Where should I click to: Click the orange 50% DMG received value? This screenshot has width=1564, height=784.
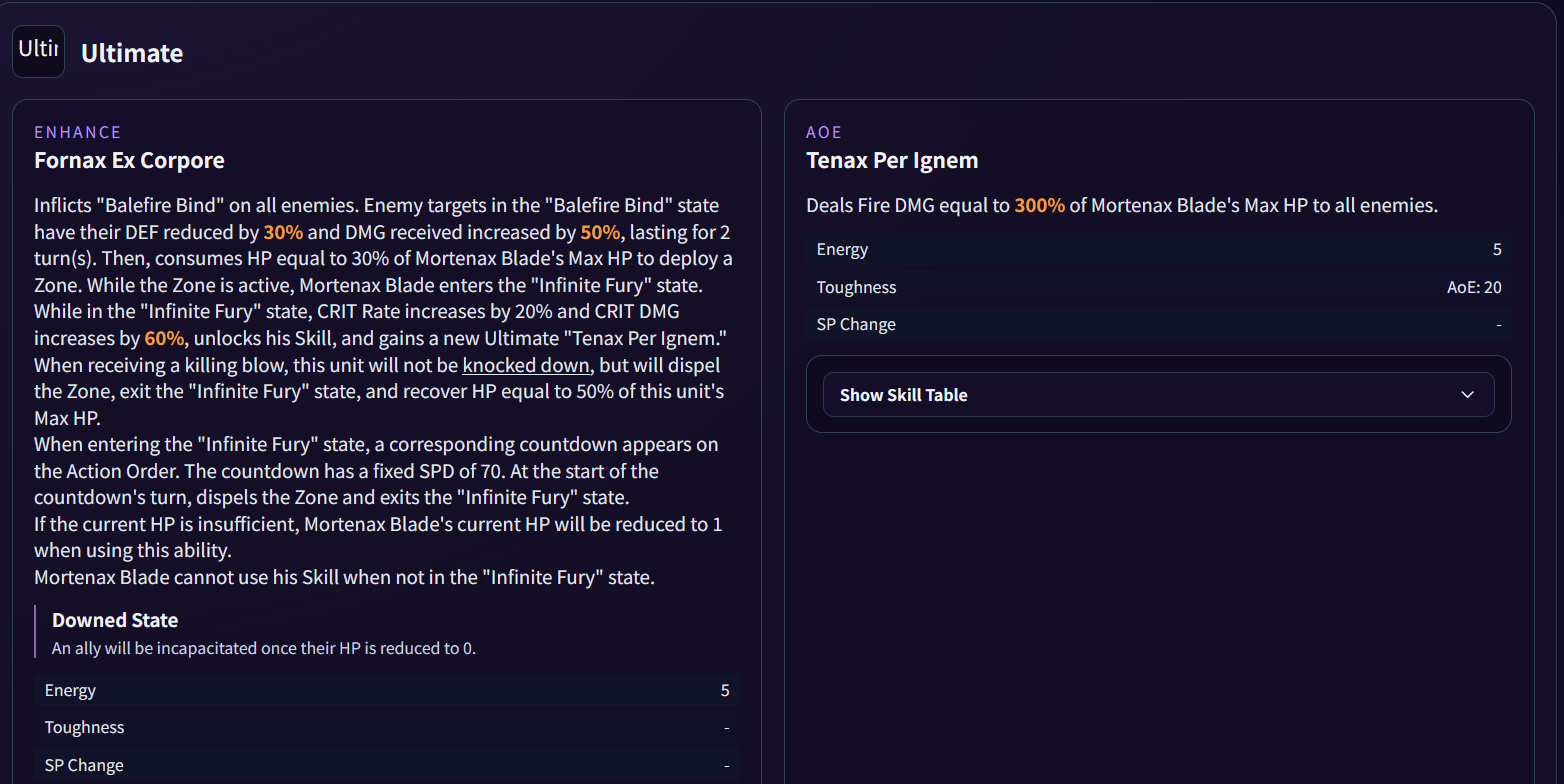click(600, 232)
